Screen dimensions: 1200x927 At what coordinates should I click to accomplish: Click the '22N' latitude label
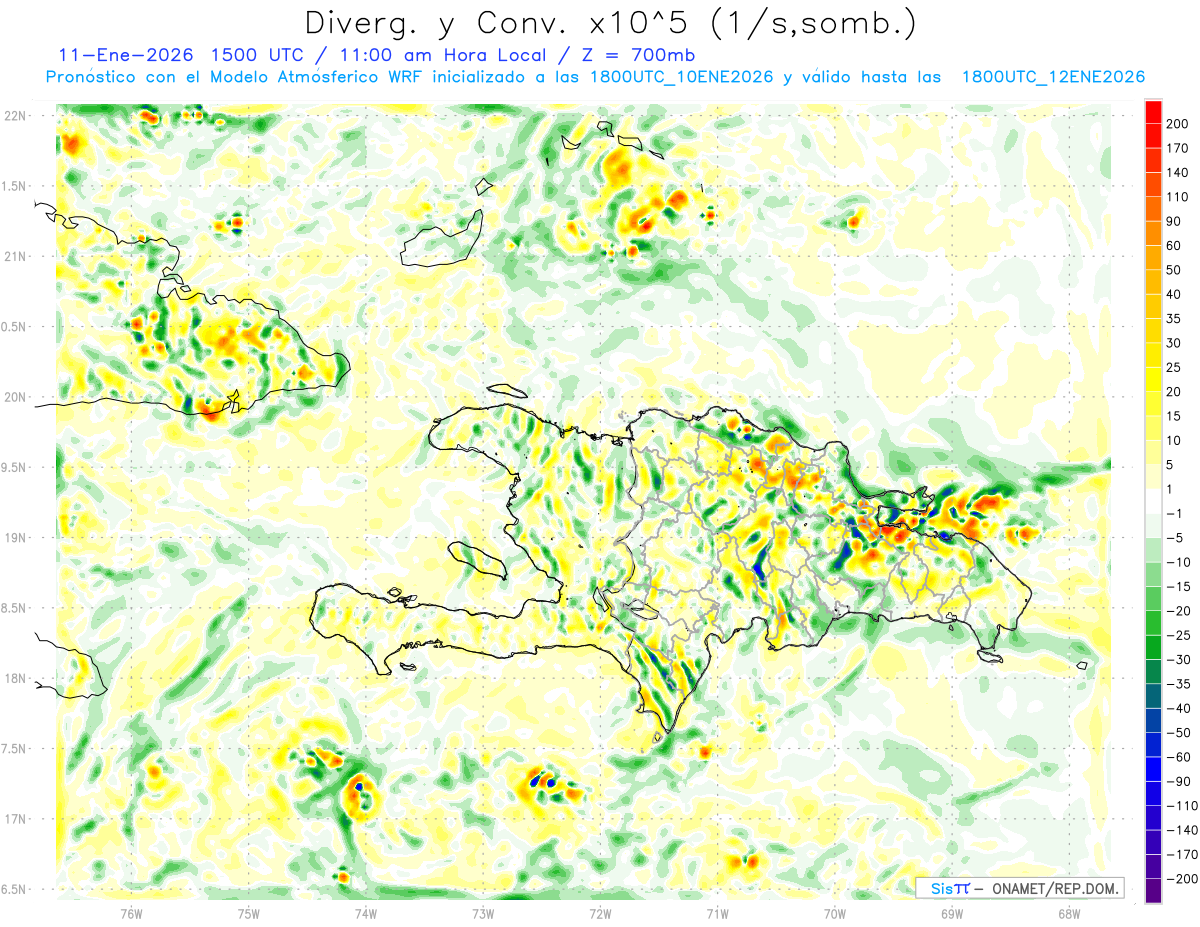click(x=16, y=115)
